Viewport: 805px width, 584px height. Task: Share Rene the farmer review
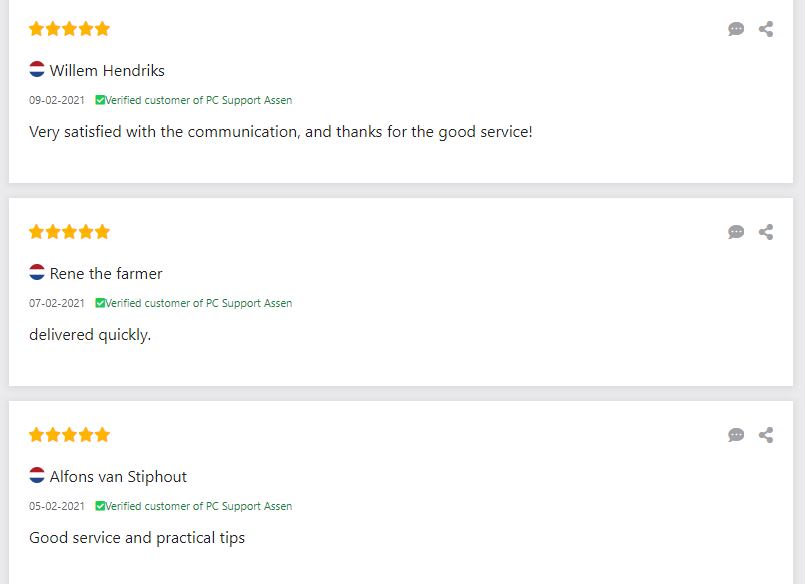tap(766, 232)
